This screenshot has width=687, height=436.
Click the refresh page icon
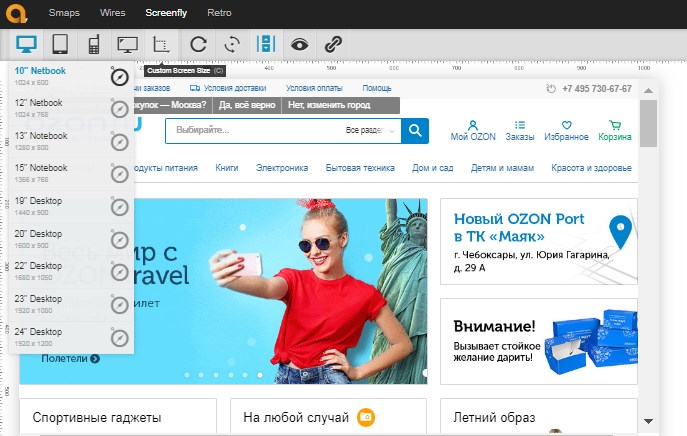(198, 44)
